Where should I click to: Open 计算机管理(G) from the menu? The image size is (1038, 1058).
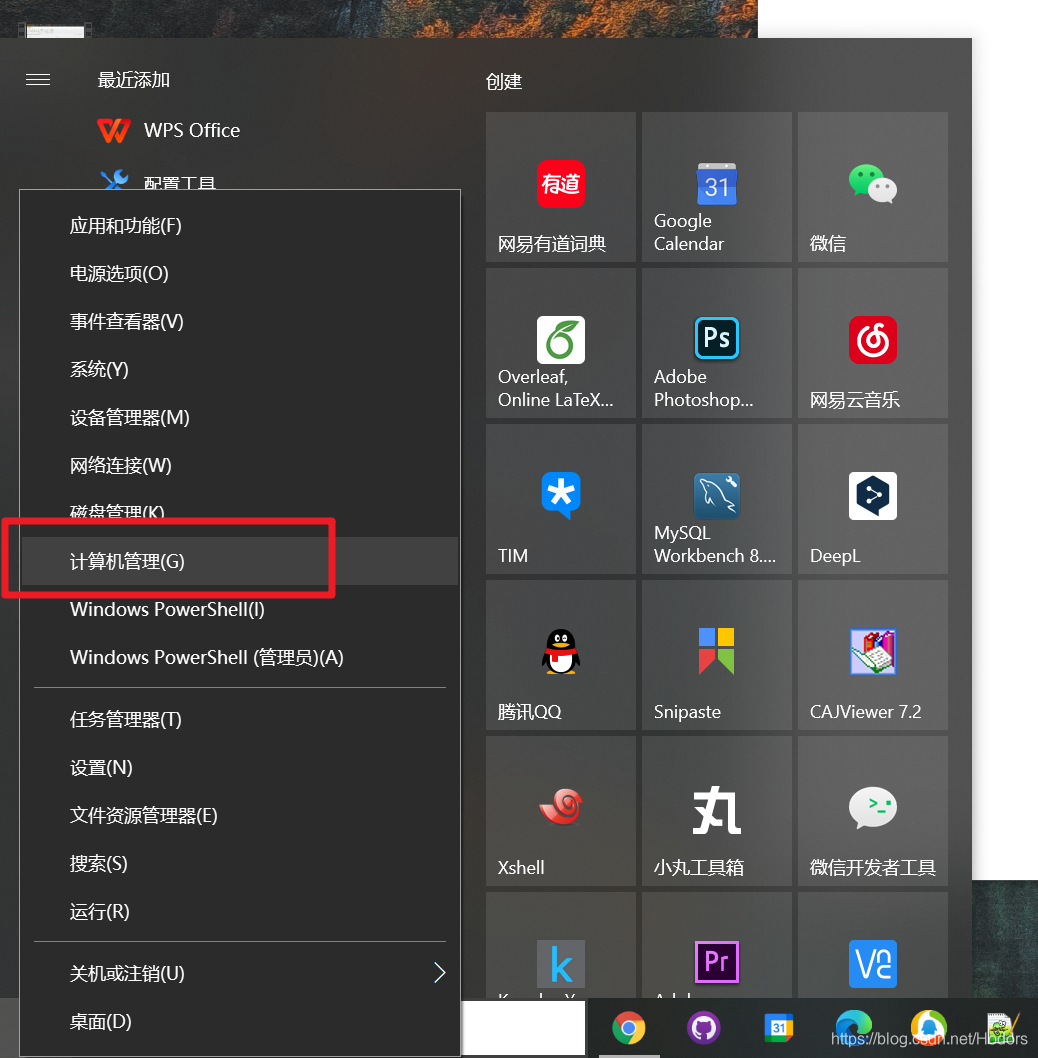pyautogui.click(x=240, y=561)
